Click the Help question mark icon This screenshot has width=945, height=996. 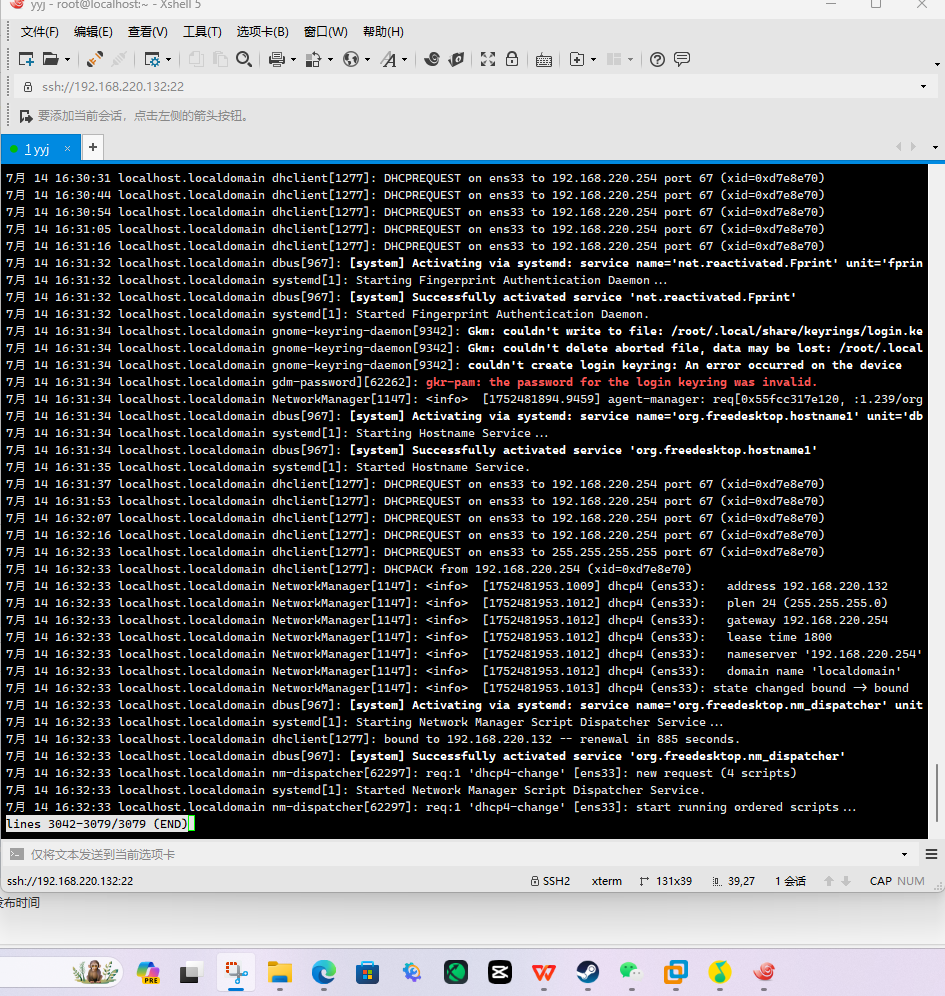pyautogui.click(x=657, y=59)
